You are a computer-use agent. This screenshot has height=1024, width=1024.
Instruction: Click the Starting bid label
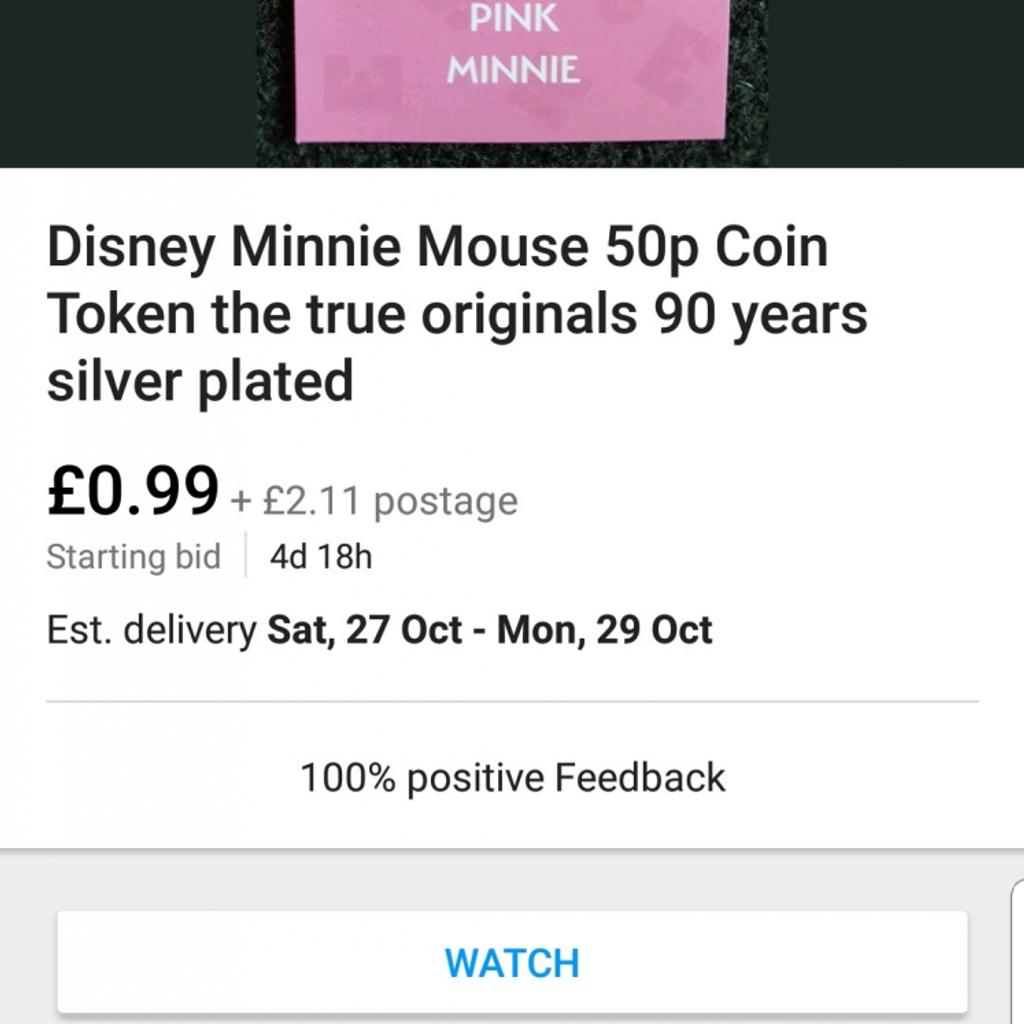133,557
